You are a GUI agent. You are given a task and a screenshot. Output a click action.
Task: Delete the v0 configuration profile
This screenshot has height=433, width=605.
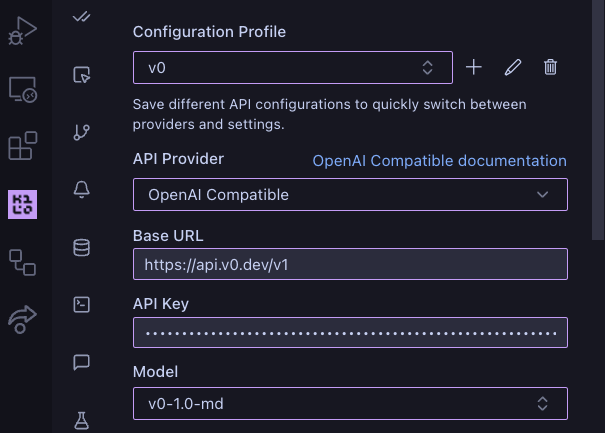[x=550, y=67]
